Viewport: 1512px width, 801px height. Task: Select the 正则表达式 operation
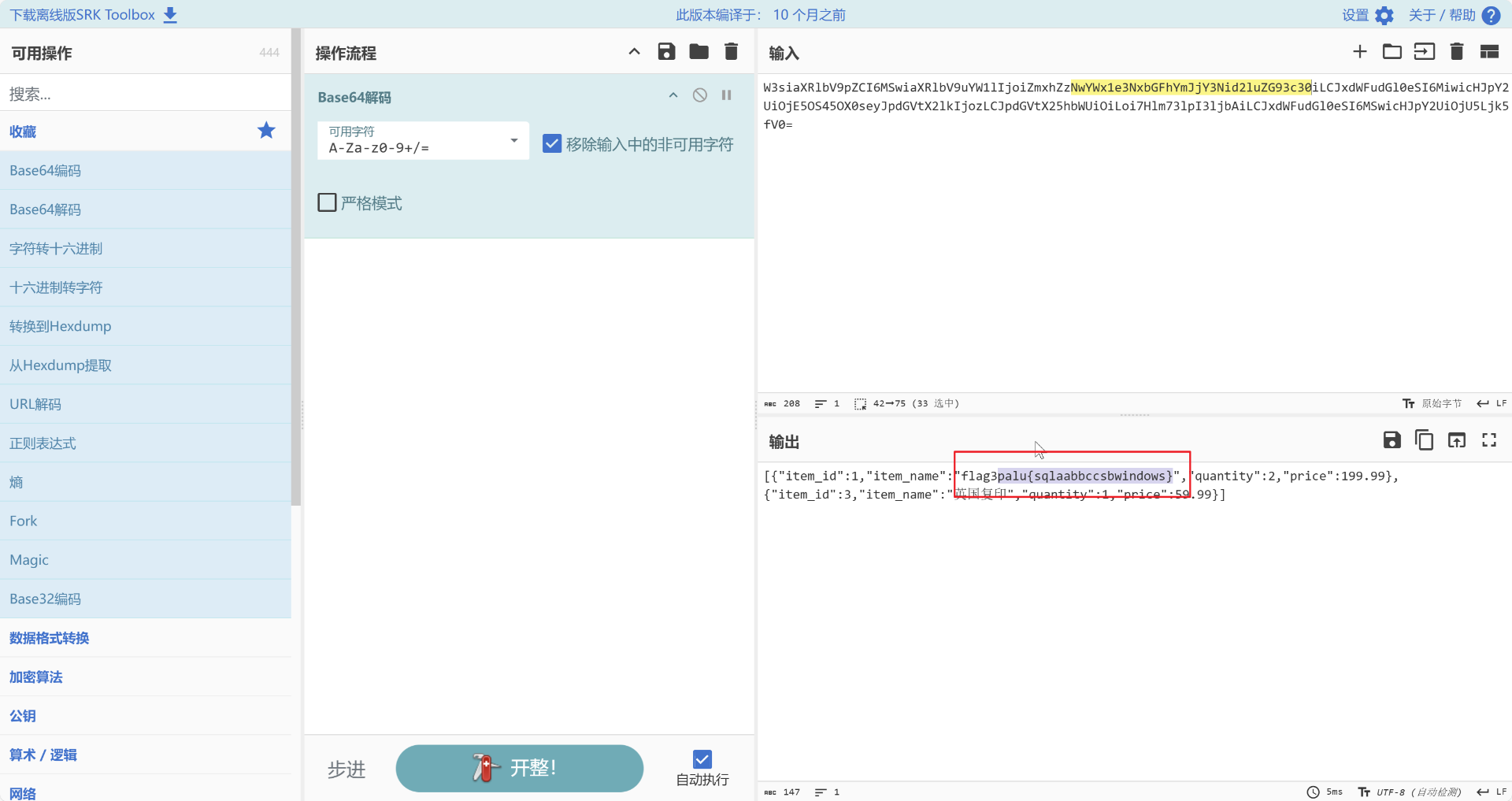coord(146,443)
